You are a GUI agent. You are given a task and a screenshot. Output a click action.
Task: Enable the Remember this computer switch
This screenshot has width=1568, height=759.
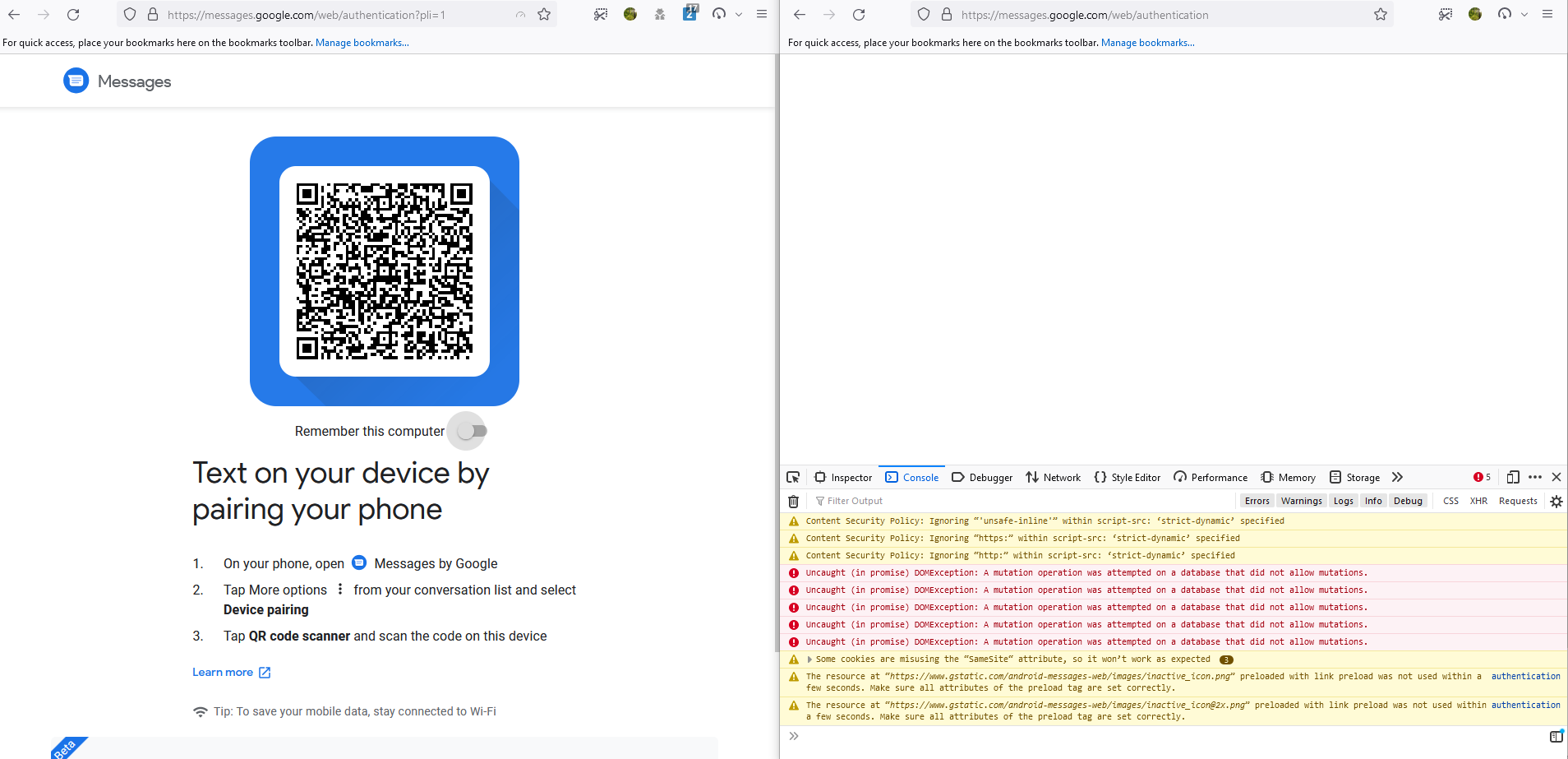click(467, 431)
